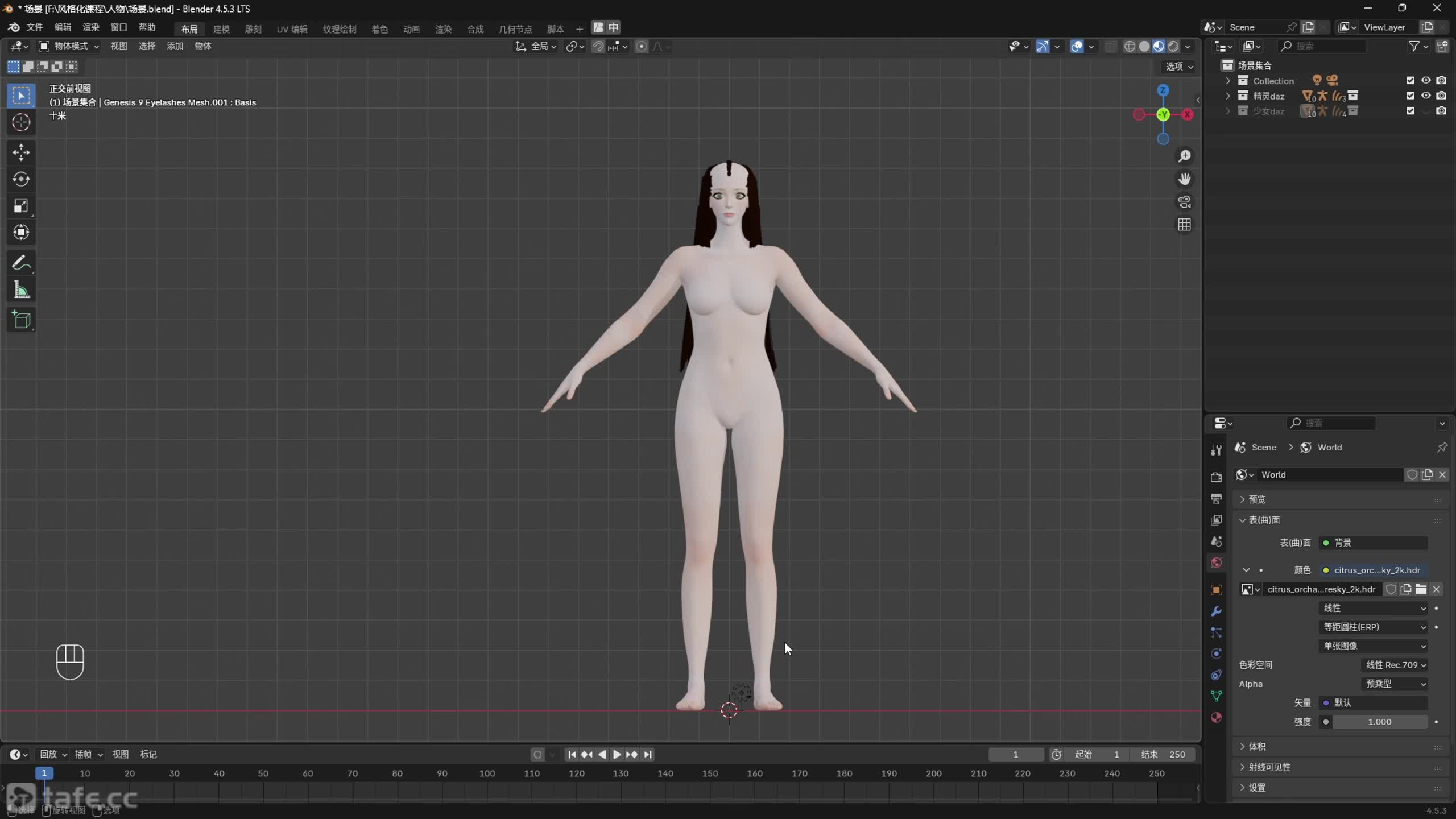The image size is (1456, 819).
Task: Uncheck the 精灵daz collection checkbox
Action: point(1410,96)
